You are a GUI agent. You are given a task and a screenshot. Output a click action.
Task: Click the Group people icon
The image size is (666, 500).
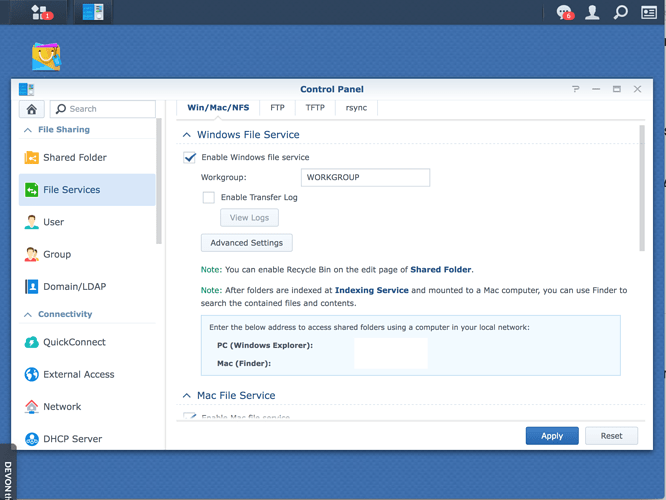click(x=31, y=254)
